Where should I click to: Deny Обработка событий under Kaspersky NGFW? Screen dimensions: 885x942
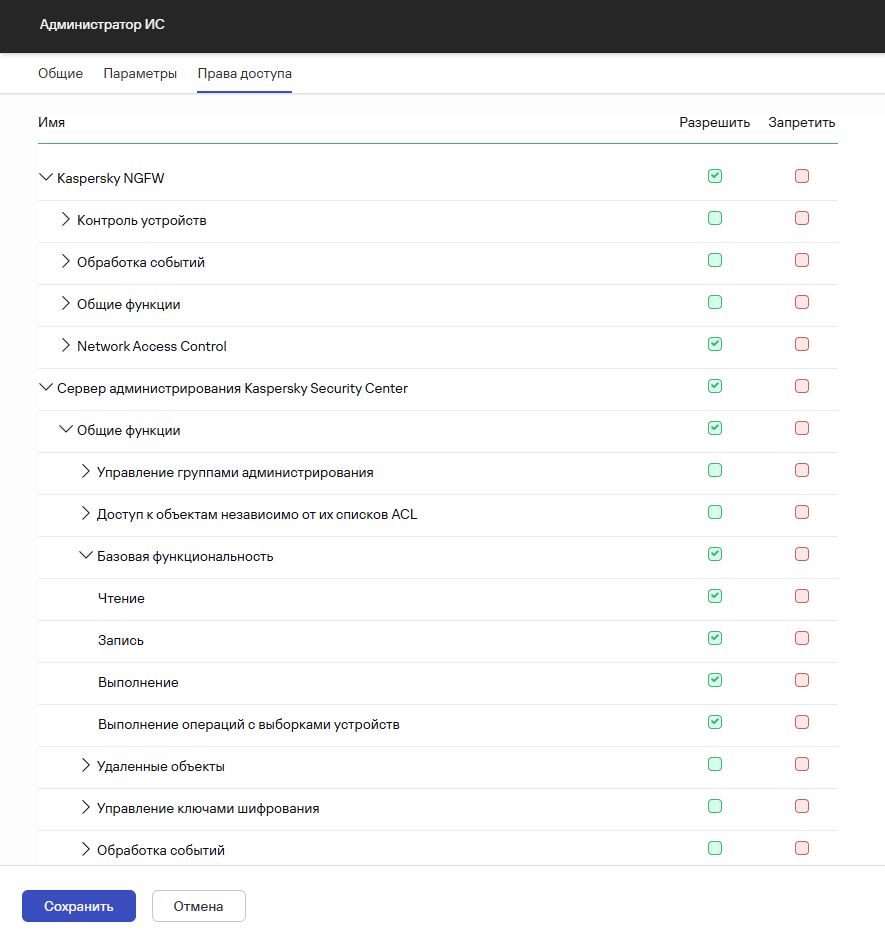click(802, 260)
